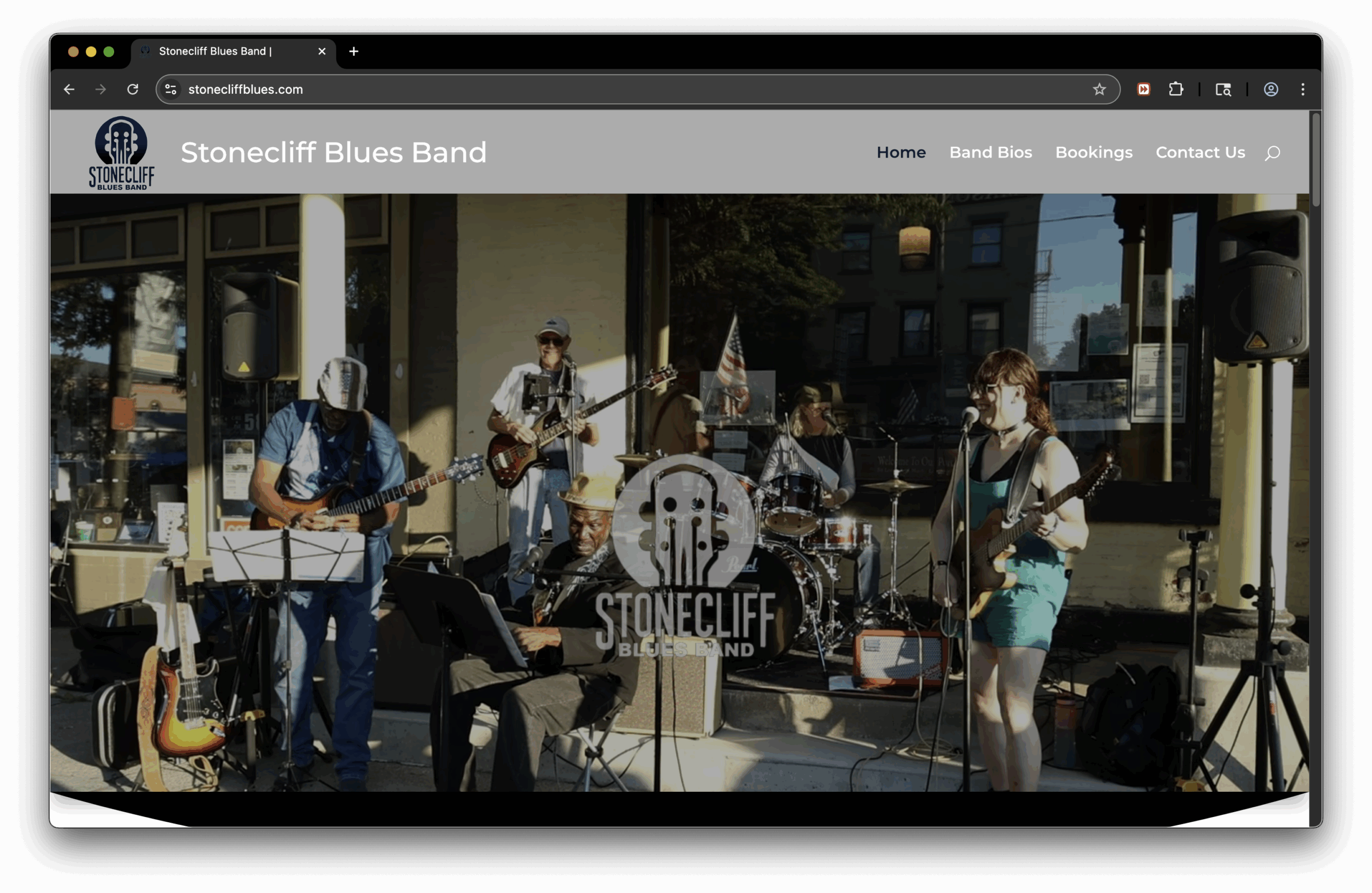Click the page vertical scrollbar thumb
Viewport: 1372px width, 893px height.
point(1316,160)
